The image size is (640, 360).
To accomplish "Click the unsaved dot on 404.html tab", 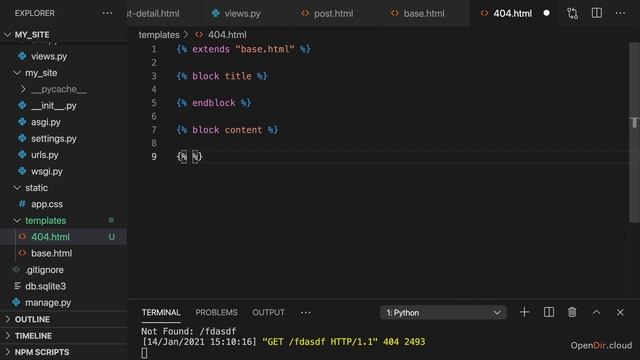I will (547, 13).
